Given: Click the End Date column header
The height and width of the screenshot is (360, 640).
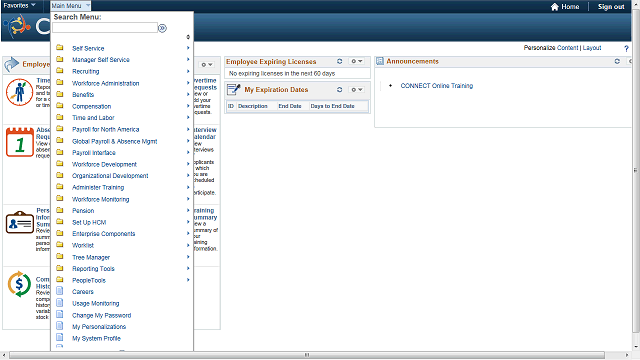Looking at the screenshot, I should click(x=290, y=106).
